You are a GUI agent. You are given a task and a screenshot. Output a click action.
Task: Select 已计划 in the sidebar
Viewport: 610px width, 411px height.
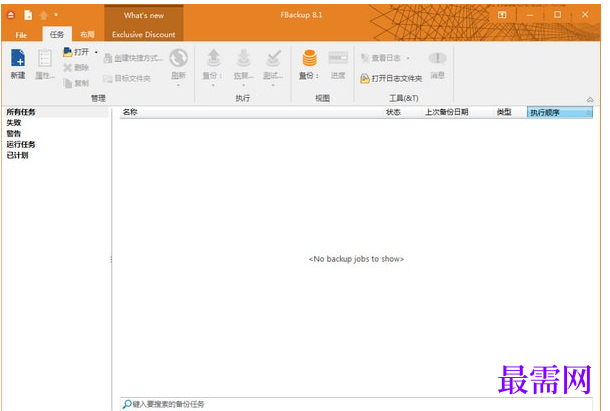18,155
